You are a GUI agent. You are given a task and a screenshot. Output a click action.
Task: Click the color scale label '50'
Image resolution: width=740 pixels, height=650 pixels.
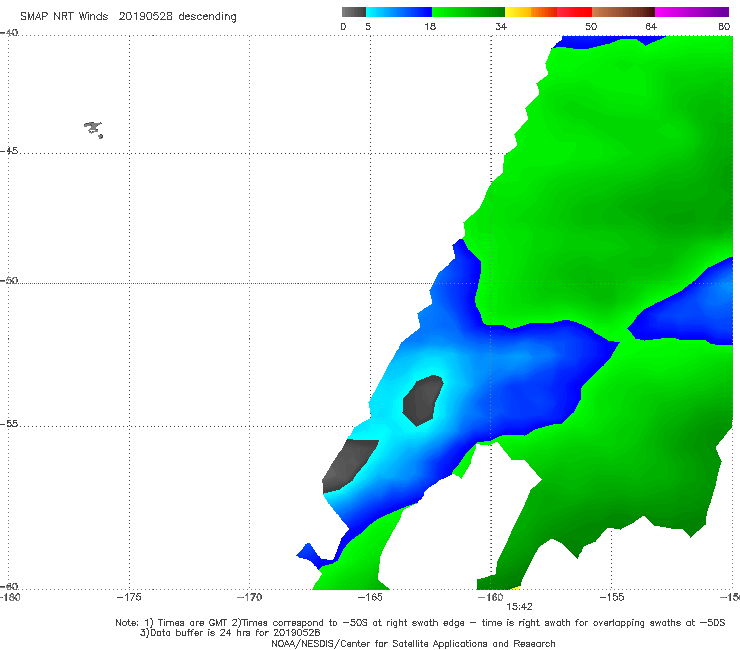[x=591, y=26]
